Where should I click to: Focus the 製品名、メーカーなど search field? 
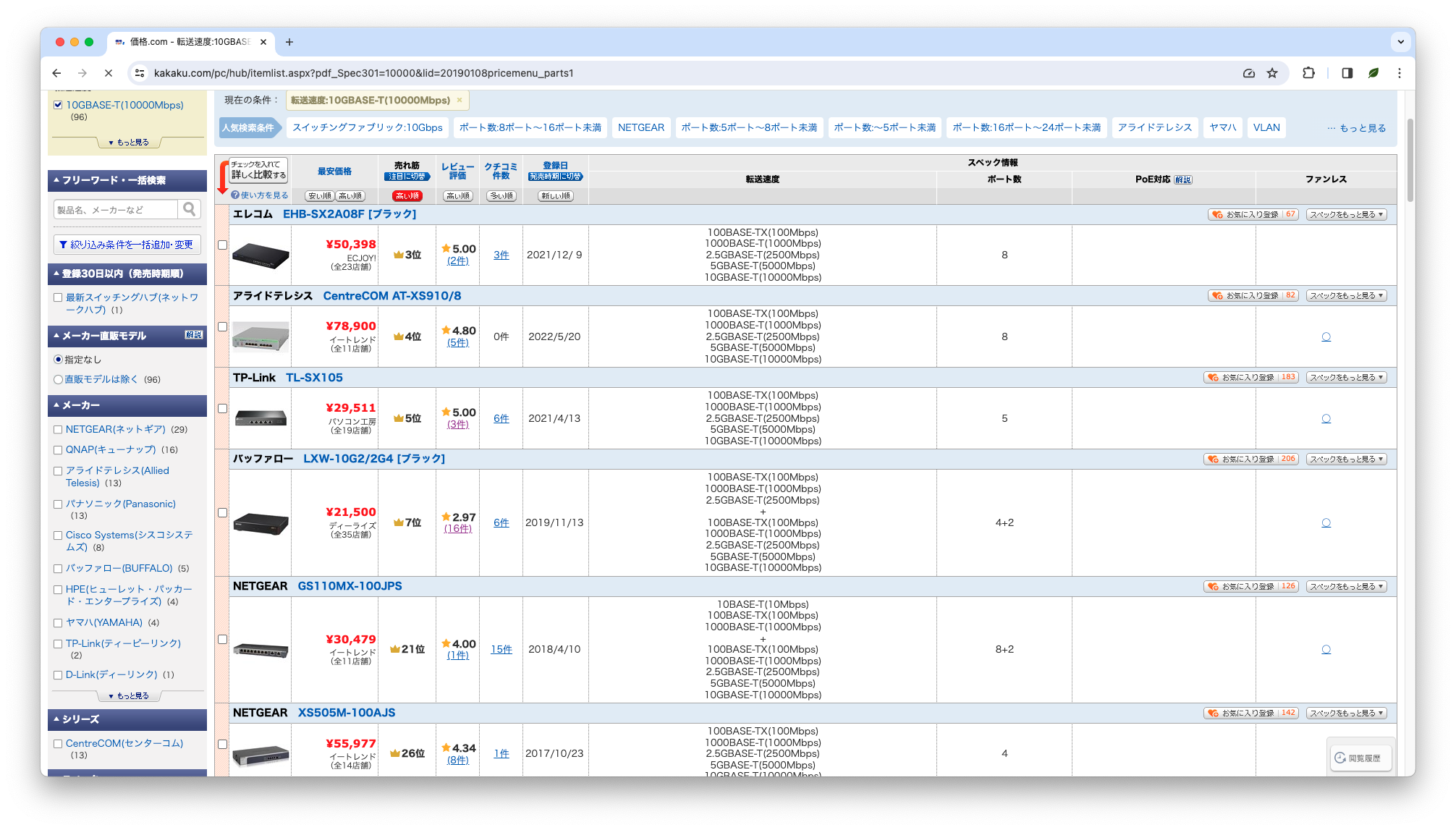[x=116, y=210]
